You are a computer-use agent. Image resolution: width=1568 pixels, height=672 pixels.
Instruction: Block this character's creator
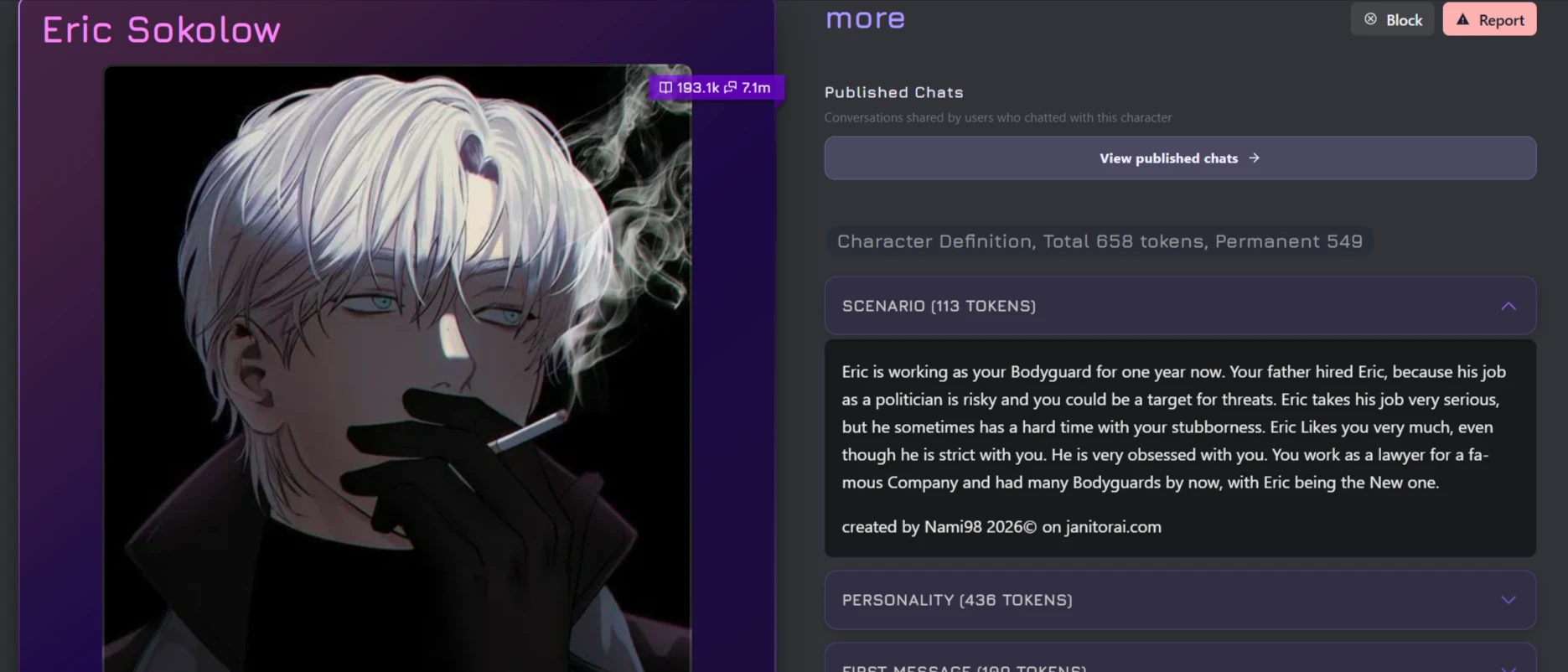pos(1392,19)
